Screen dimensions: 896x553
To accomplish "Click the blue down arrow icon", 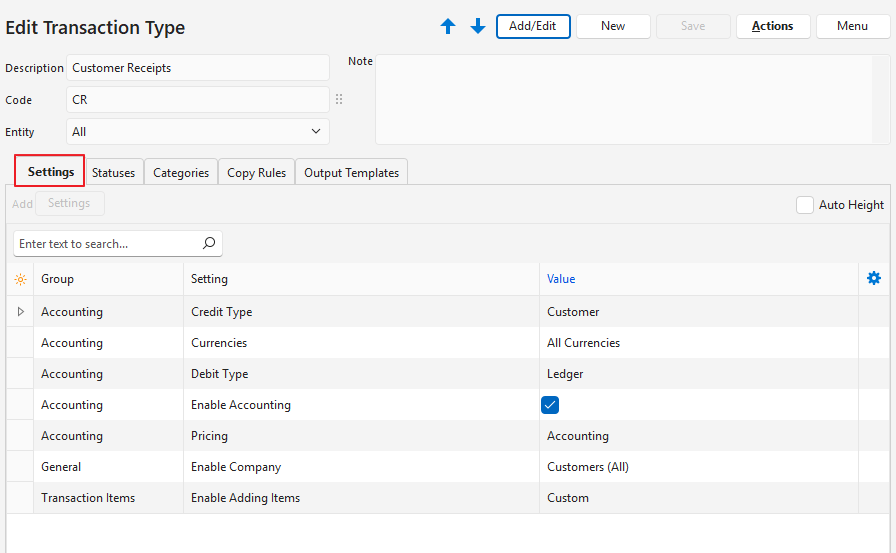I will point(478,27).
